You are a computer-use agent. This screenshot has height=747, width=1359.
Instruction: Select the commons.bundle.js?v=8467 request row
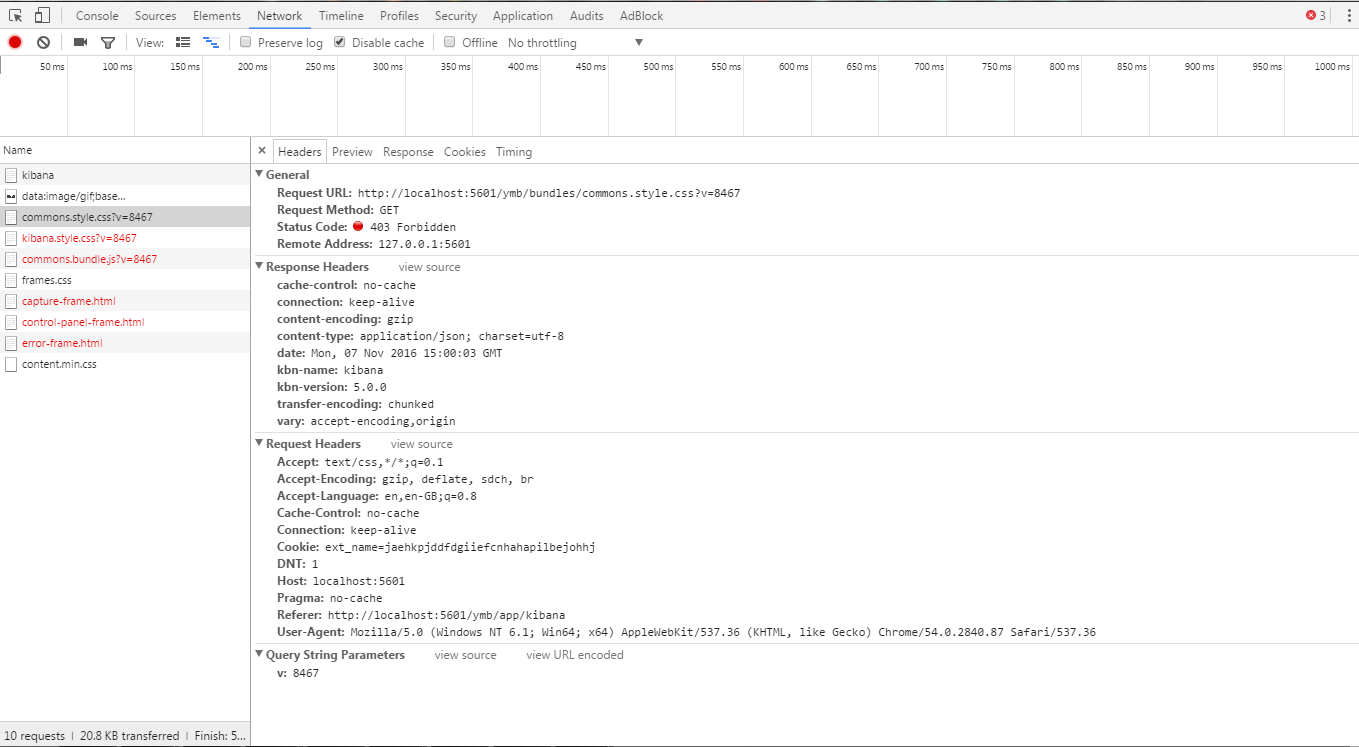click(125, 259)
